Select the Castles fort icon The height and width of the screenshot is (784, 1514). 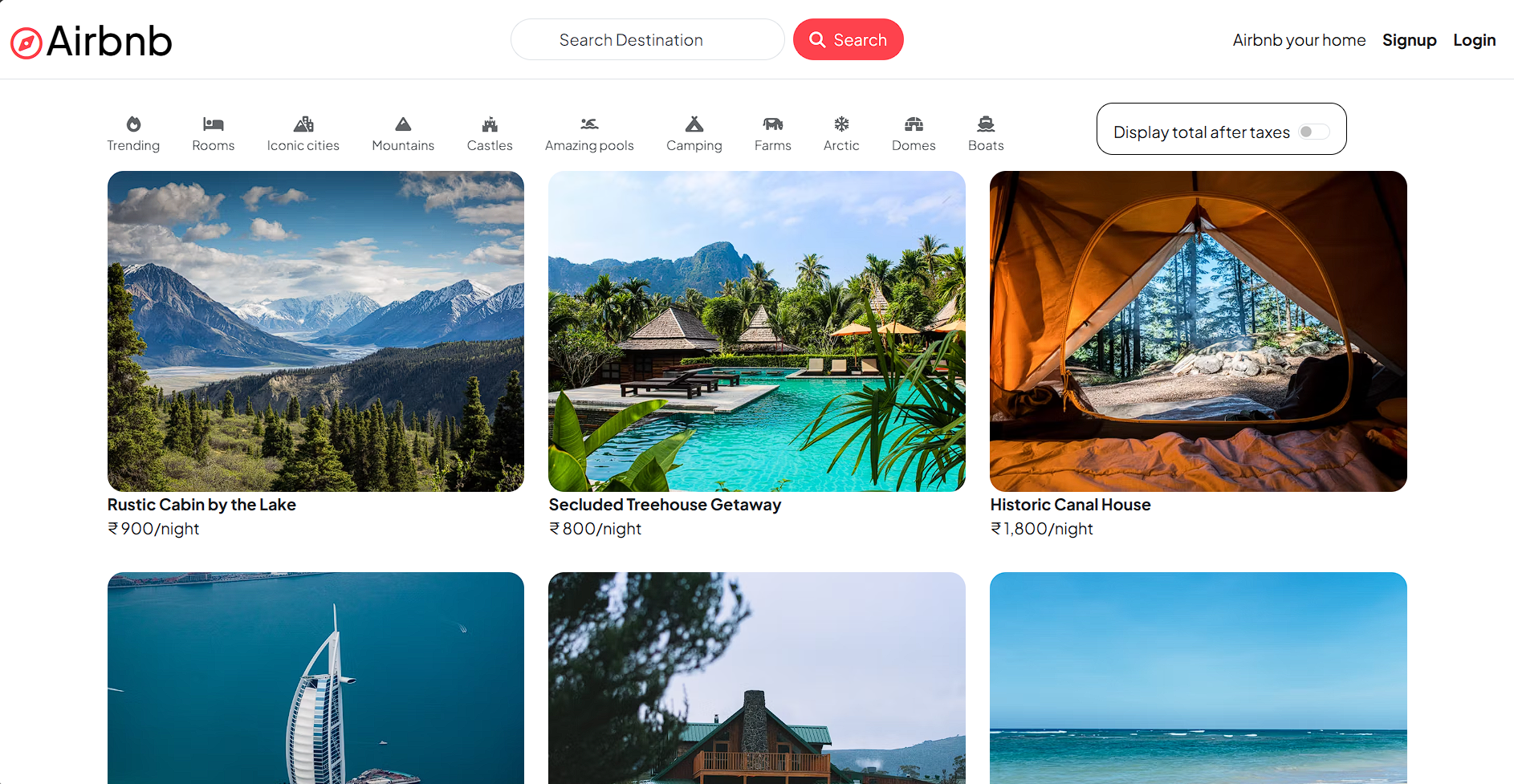click(x=490, y=124)
